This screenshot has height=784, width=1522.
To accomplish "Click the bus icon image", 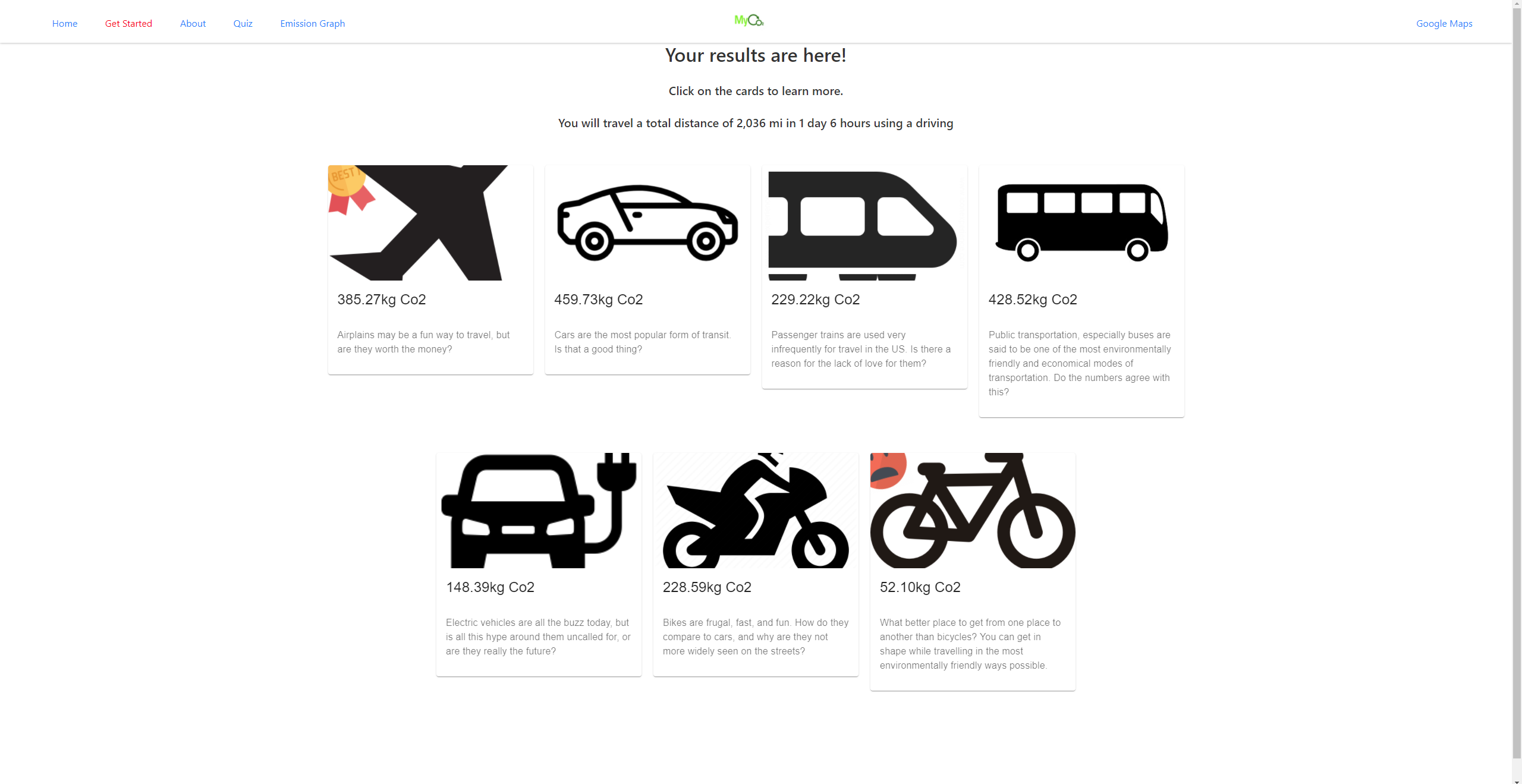I will tap(1081, 223).
